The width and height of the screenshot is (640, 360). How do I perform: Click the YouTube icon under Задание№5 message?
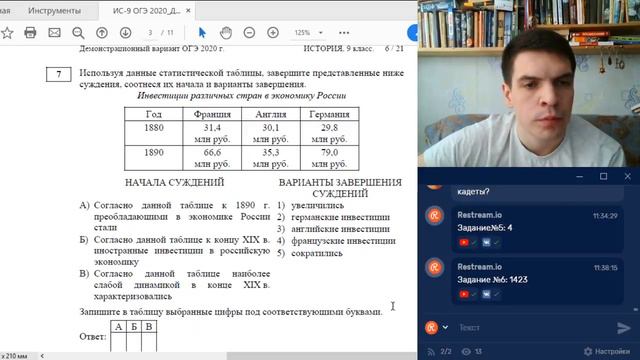click(x=464, y=242)
